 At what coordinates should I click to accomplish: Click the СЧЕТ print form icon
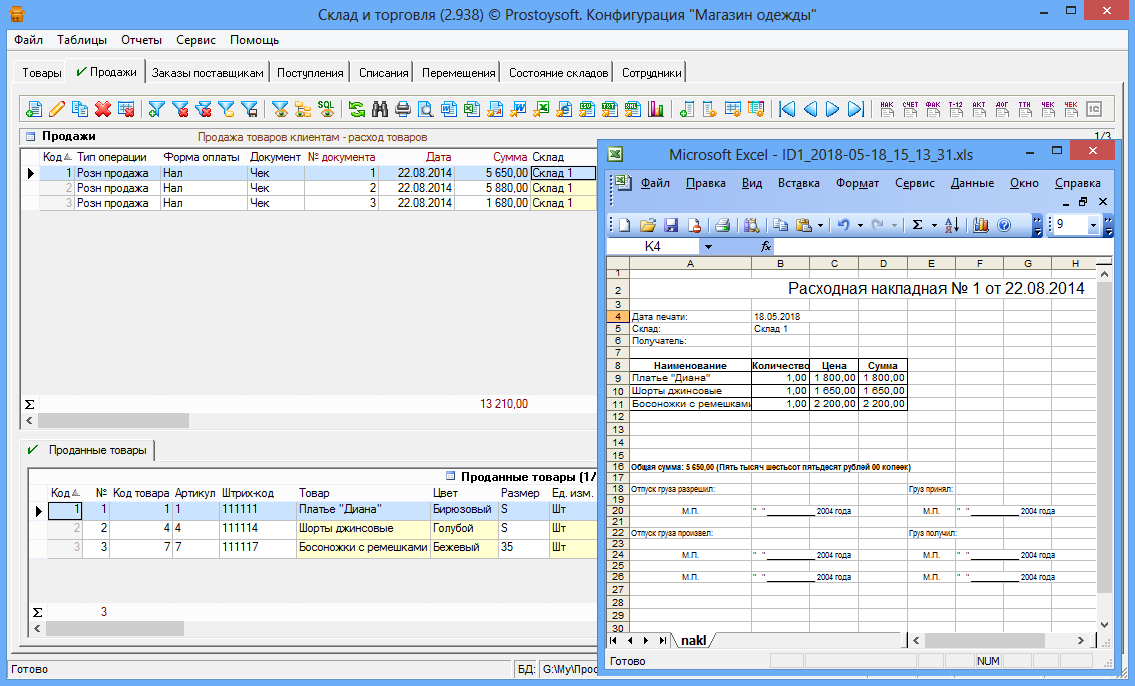pyautogui.click(x=910, y=109)
